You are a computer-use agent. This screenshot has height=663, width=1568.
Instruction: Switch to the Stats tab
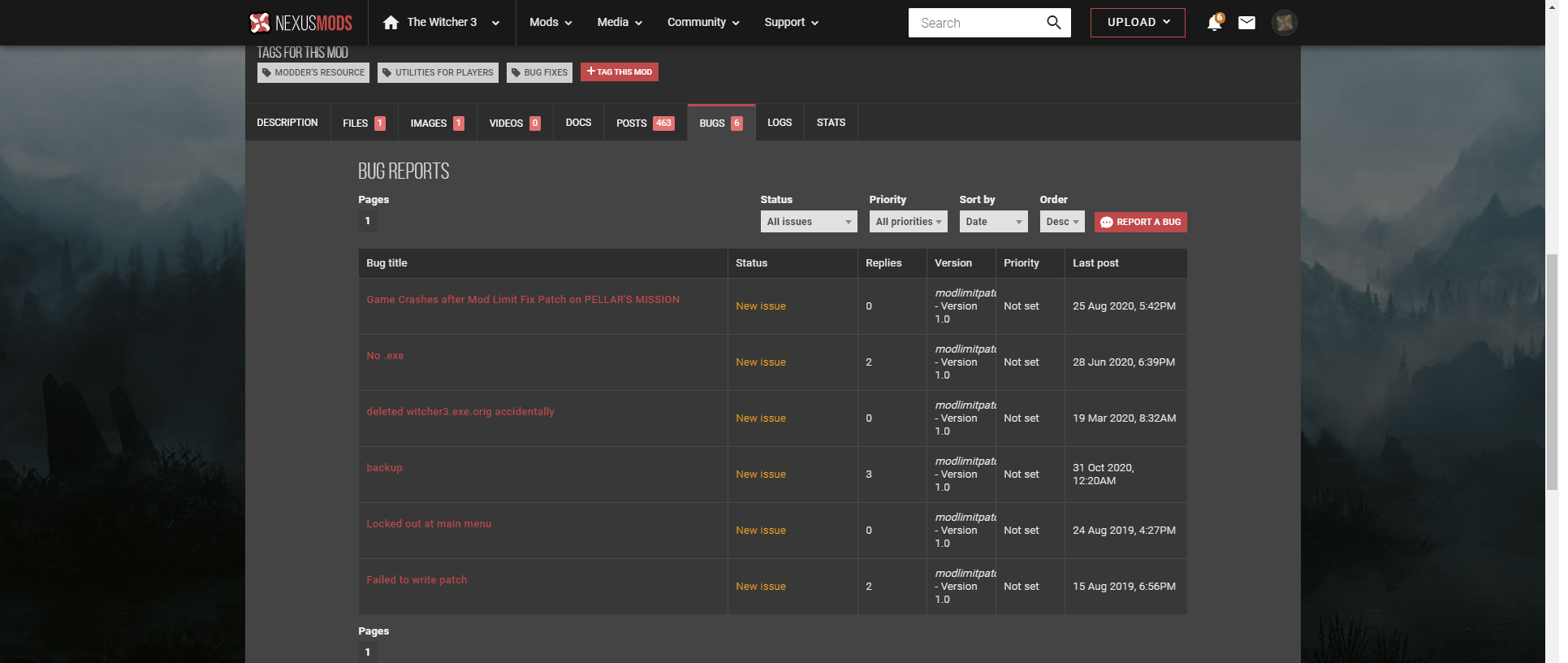831,123
